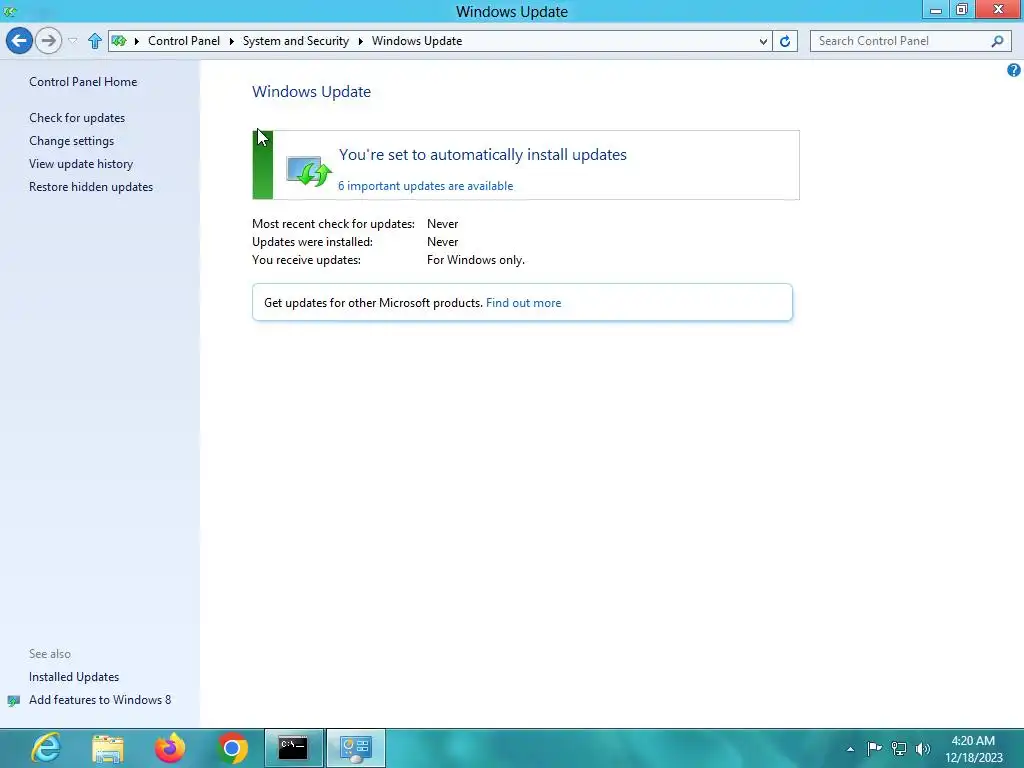Expand the arrow before Control Panel breadcrumb
This screenshot has height=768, width=1024.
coord(136,41)
